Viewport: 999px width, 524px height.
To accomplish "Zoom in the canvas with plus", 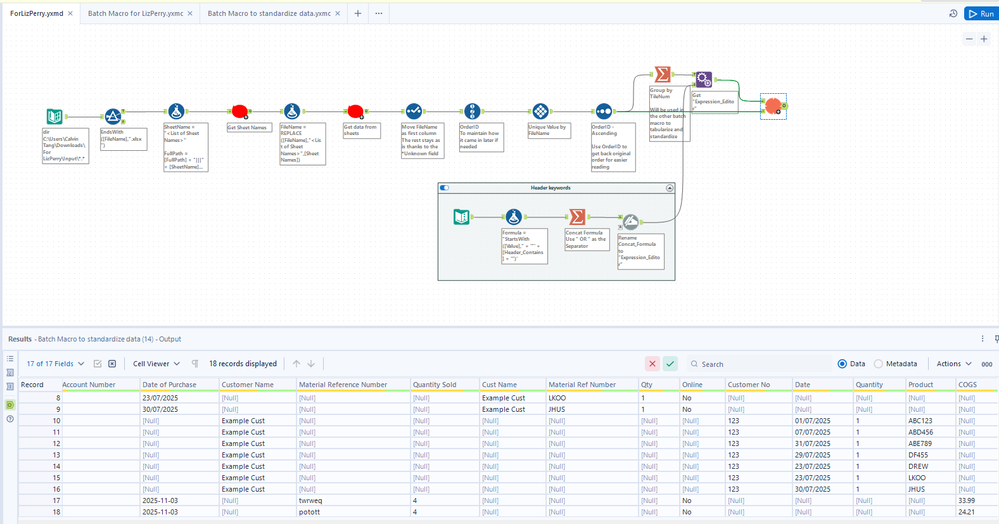I will pyautogui.click(x=984, y=39).
